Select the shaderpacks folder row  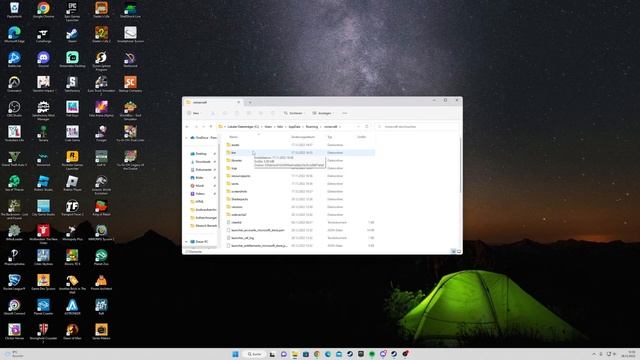pos(300,199)
